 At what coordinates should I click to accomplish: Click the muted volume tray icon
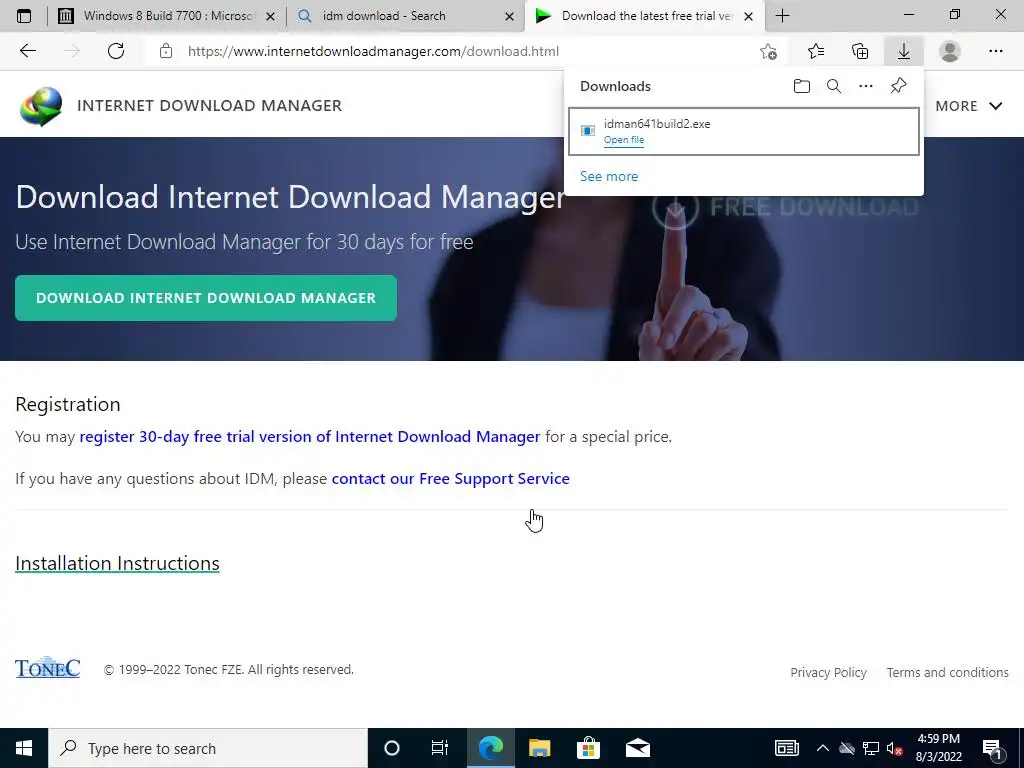pos(895,748)
